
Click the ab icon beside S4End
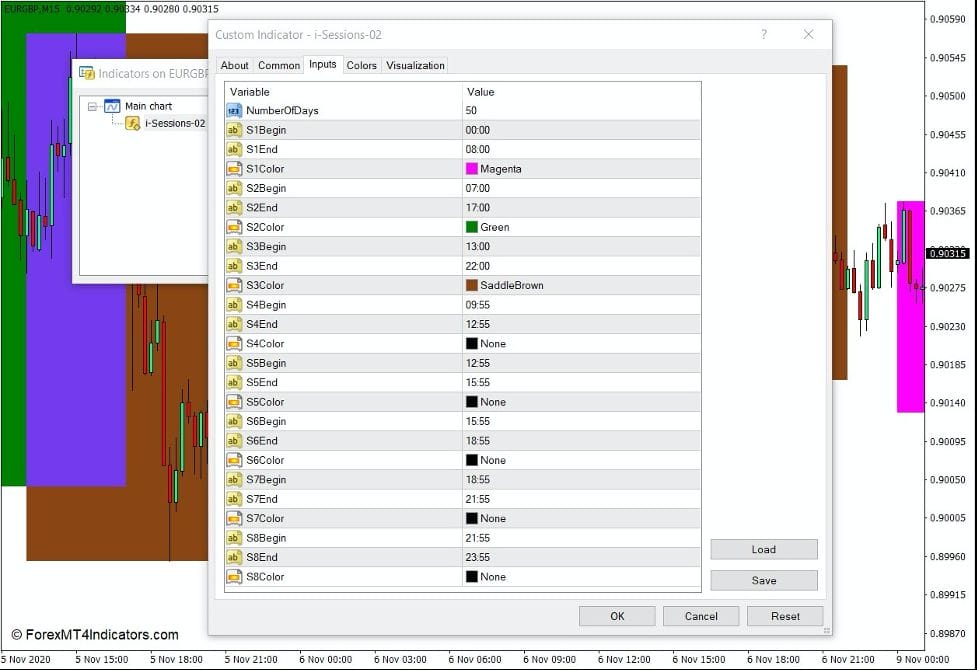point(234,324)
